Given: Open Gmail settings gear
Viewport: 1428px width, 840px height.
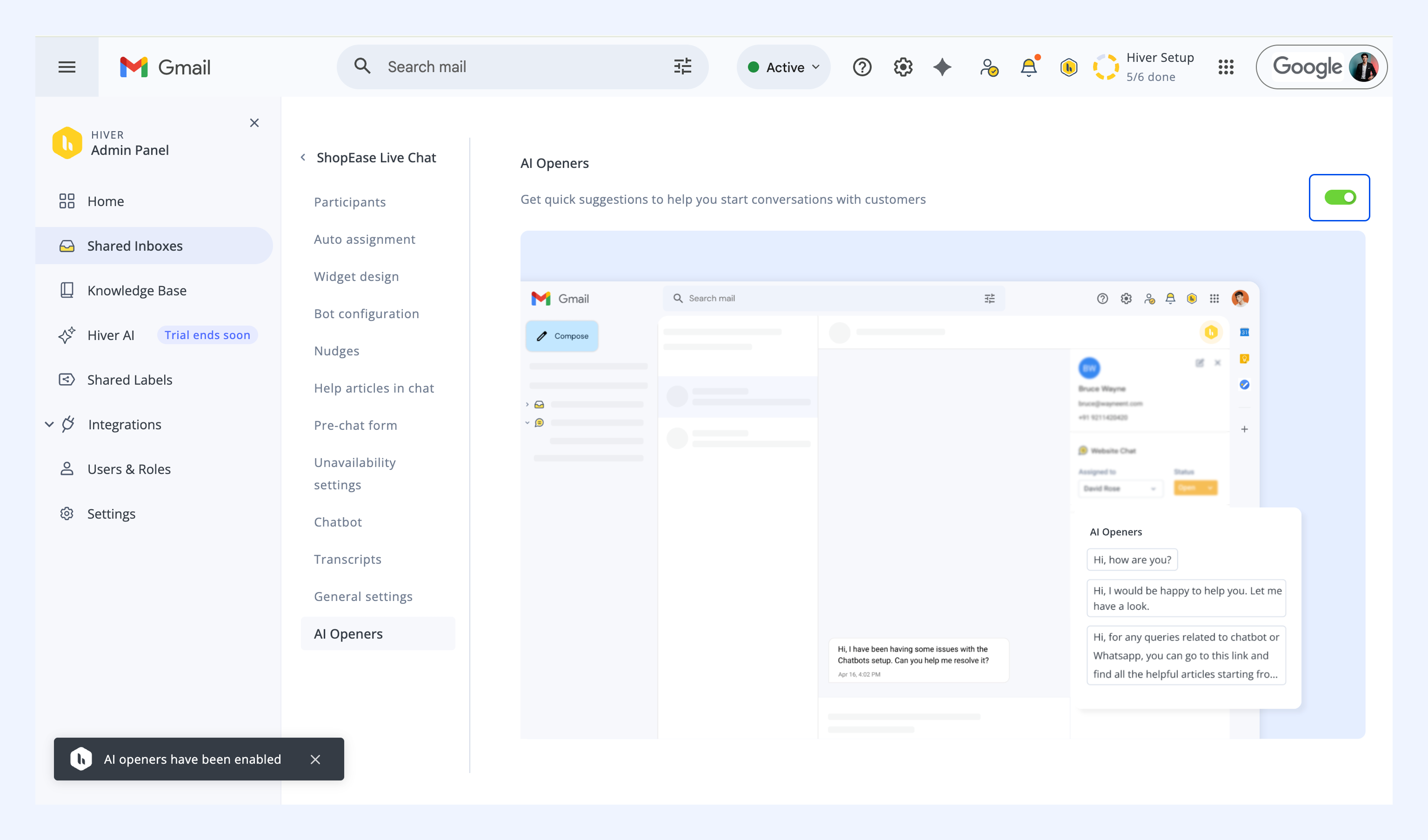Looking at the screenshot, I should (903, 67).
